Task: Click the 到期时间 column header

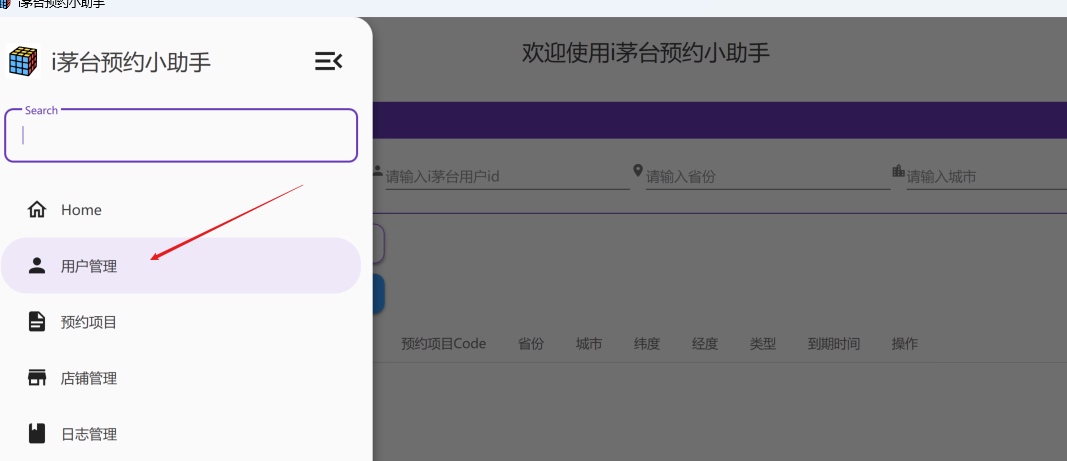Action: coord(834,344)
